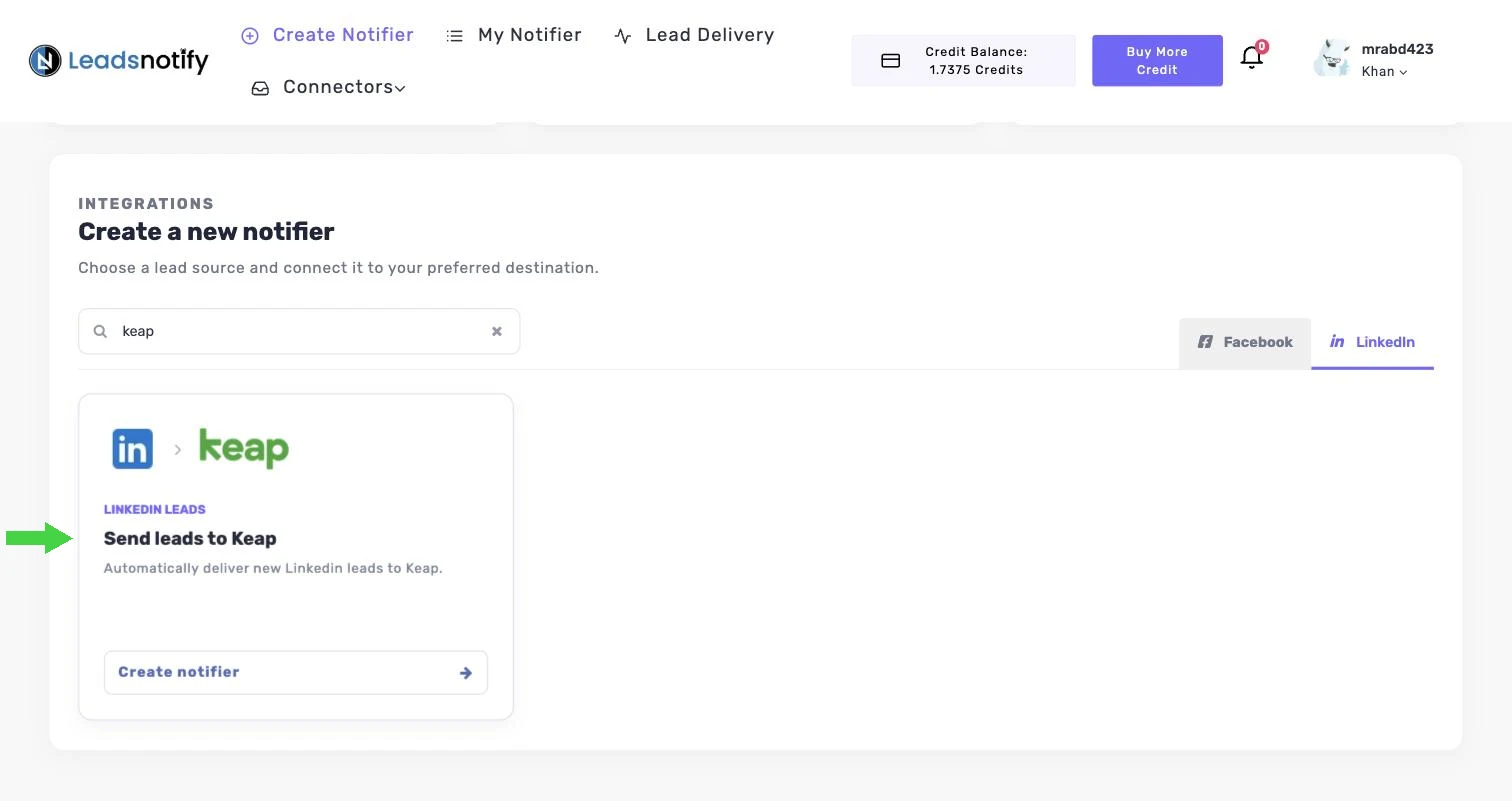The height and width of the screenshot is (801, 1512).
Task: Click the notification bell icon
Action: (1251, 57)
